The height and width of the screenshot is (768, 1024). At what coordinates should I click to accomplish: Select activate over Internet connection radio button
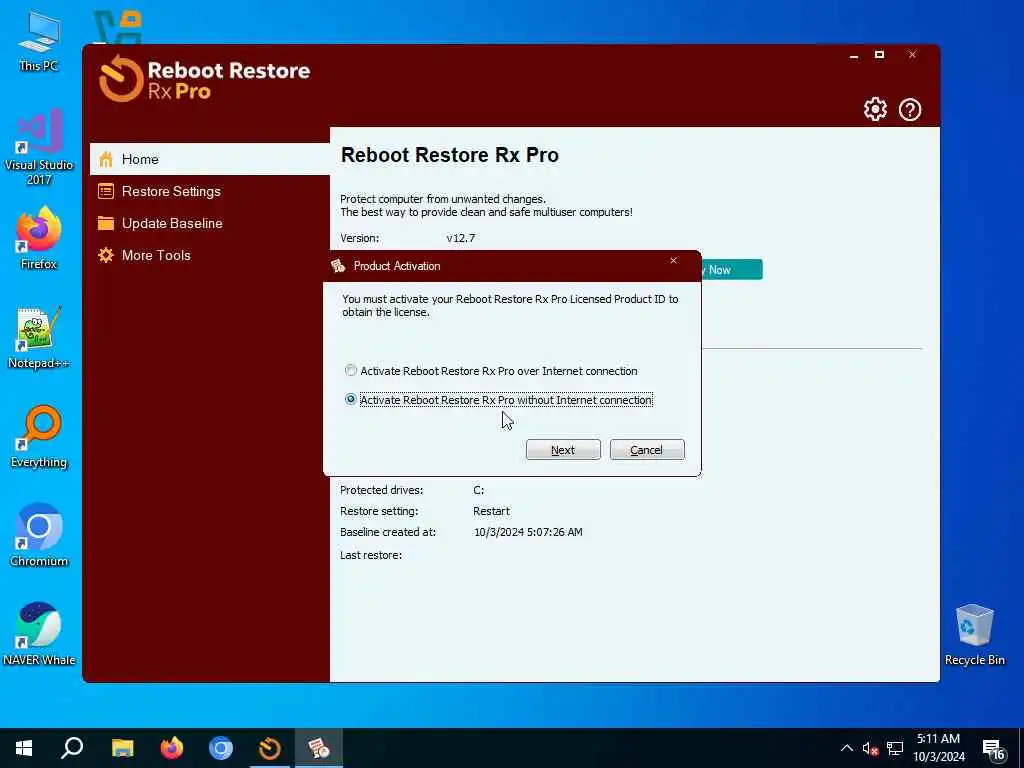[351, 370]
